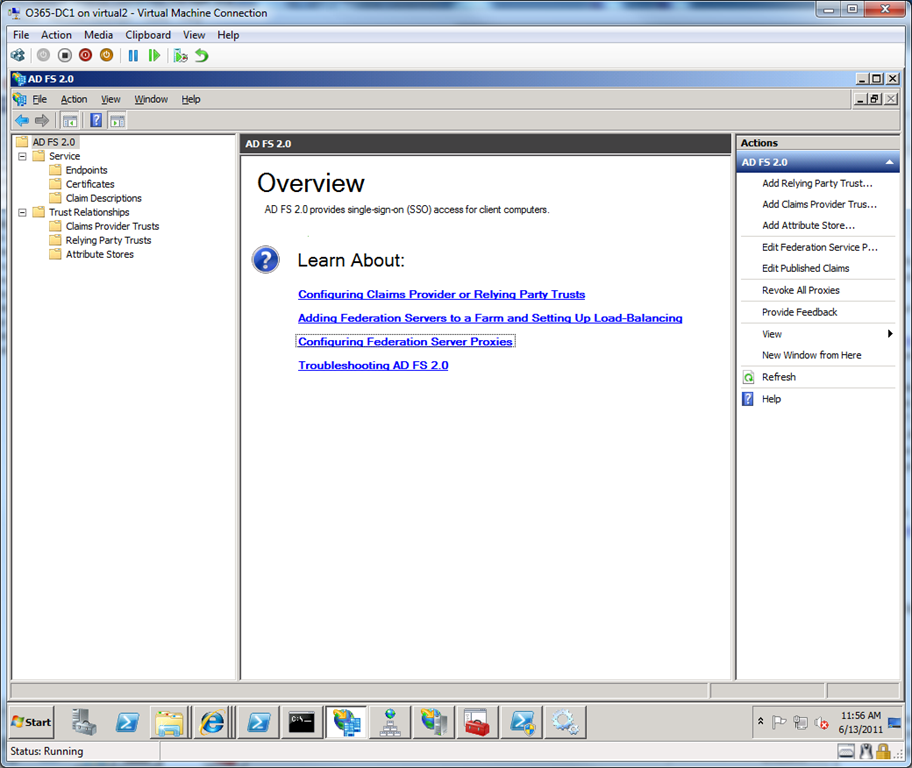Open the VM Connection Help menu
The height and width of the screenshot is (768, 912).
click(x=228, y=35)
